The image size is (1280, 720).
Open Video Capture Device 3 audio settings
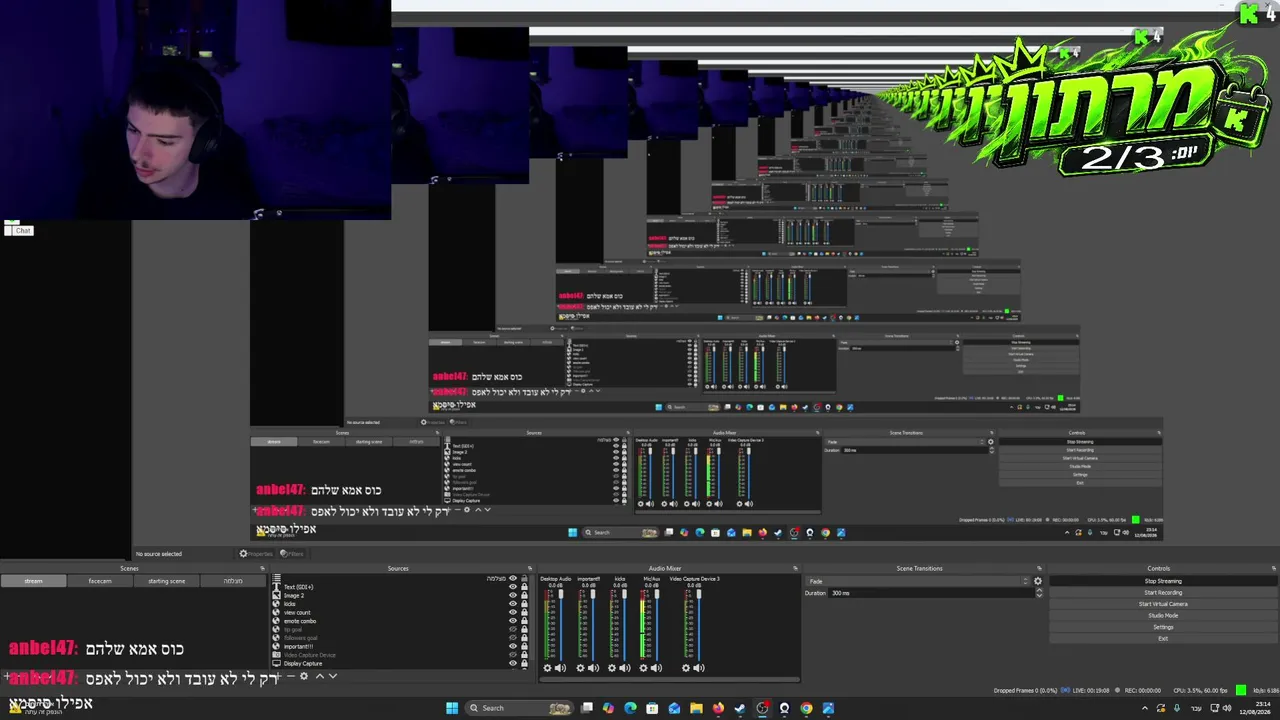pos(686,668)
